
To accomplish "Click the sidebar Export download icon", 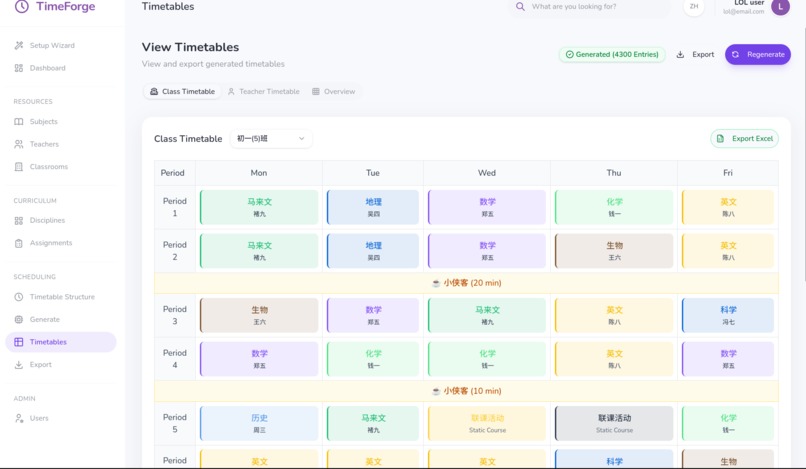I will click(19, 365).
